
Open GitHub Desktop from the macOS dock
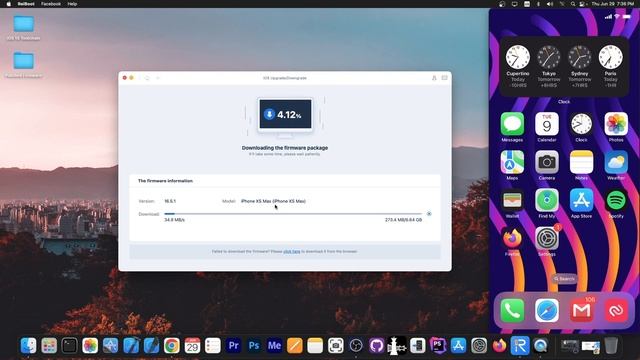(376, 346)
